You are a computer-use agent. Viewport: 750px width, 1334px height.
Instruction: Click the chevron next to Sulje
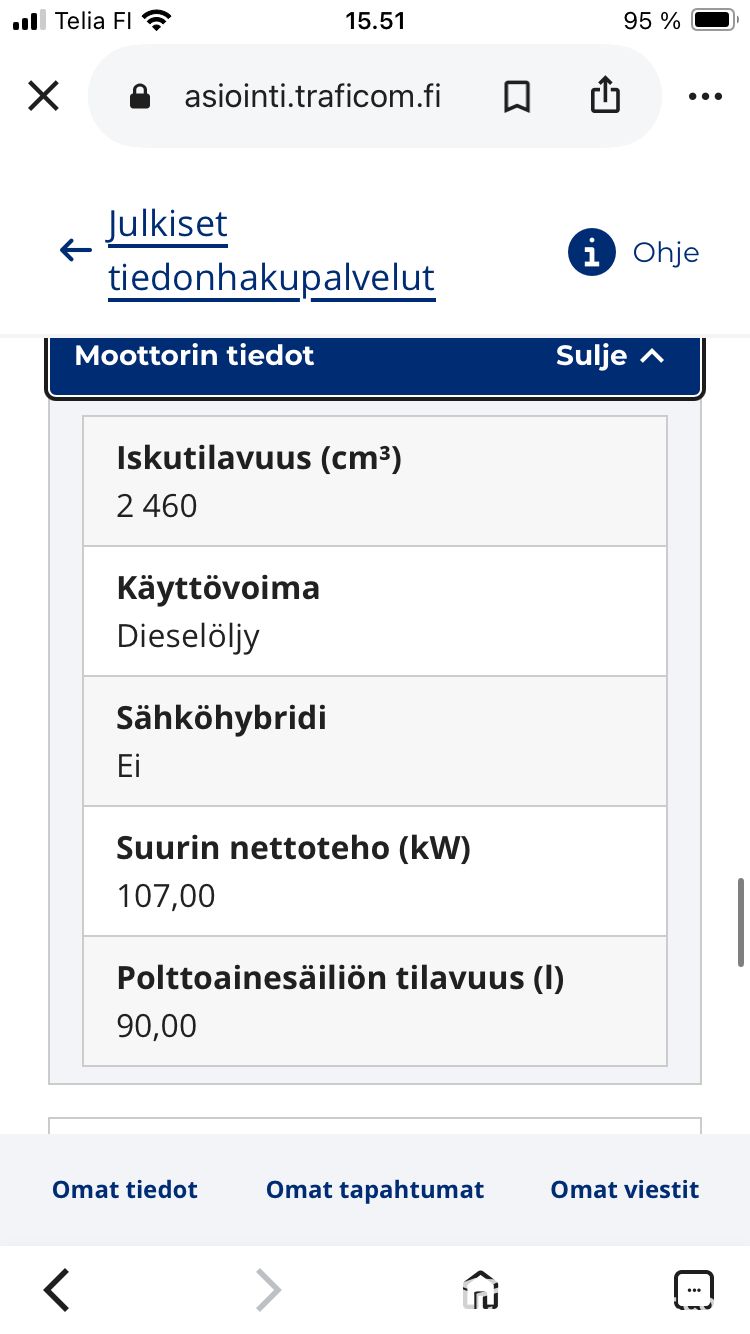pyautogui.click(x=651, y=356)
